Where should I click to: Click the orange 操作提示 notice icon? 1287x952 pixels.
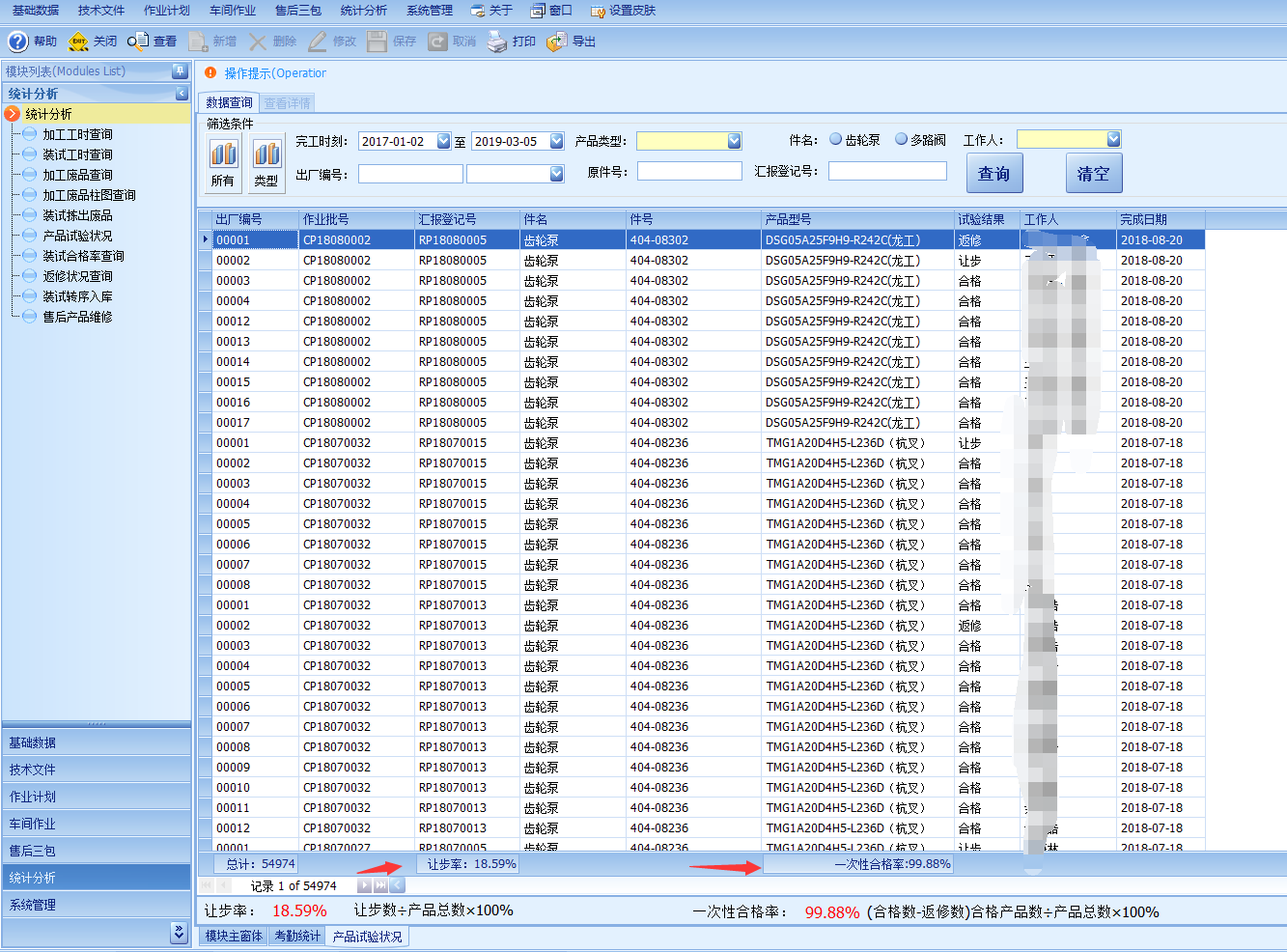tap(210, 72)
